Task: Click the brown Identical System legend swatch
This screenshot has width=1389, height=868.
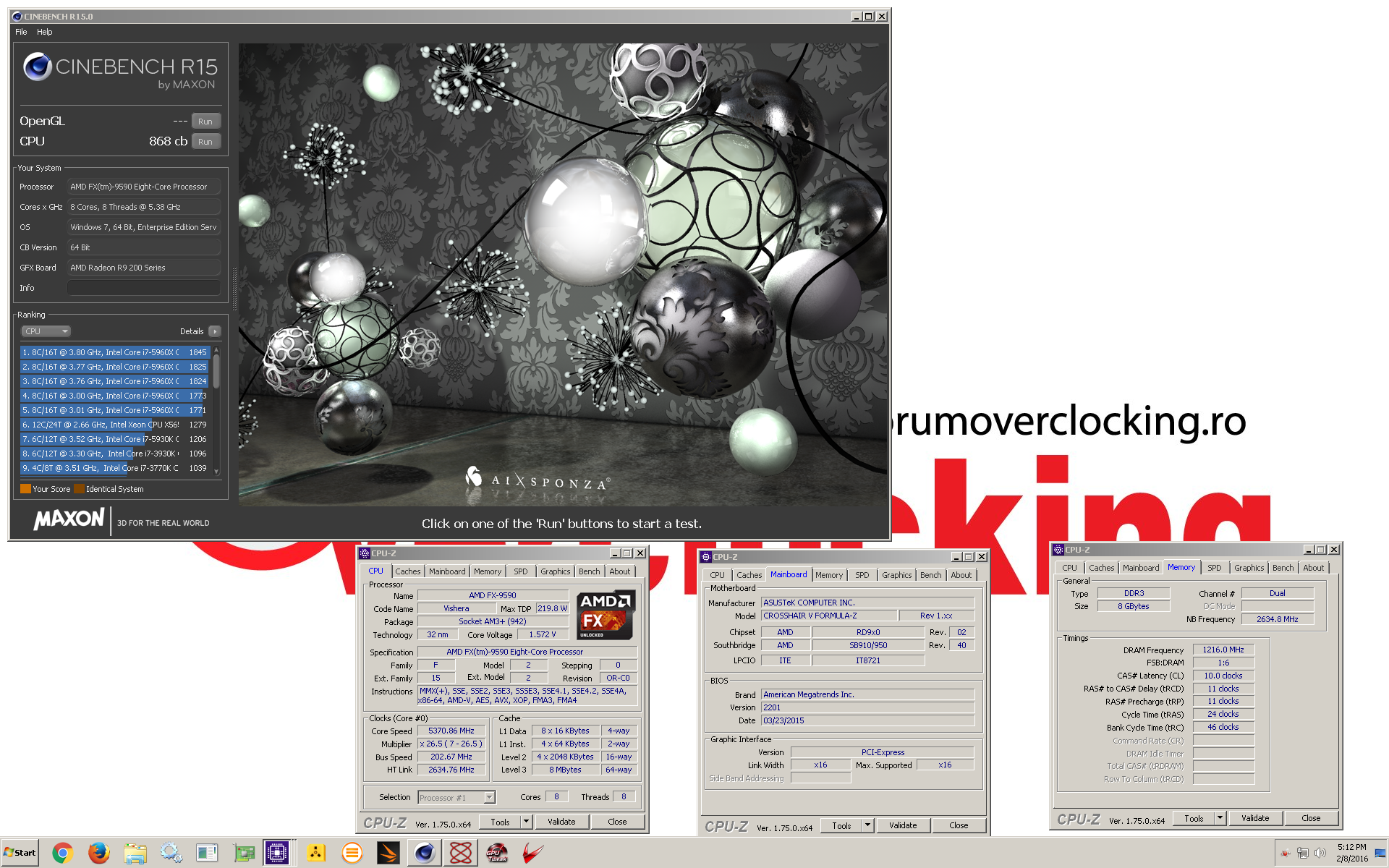Action: tap(79, 489)
